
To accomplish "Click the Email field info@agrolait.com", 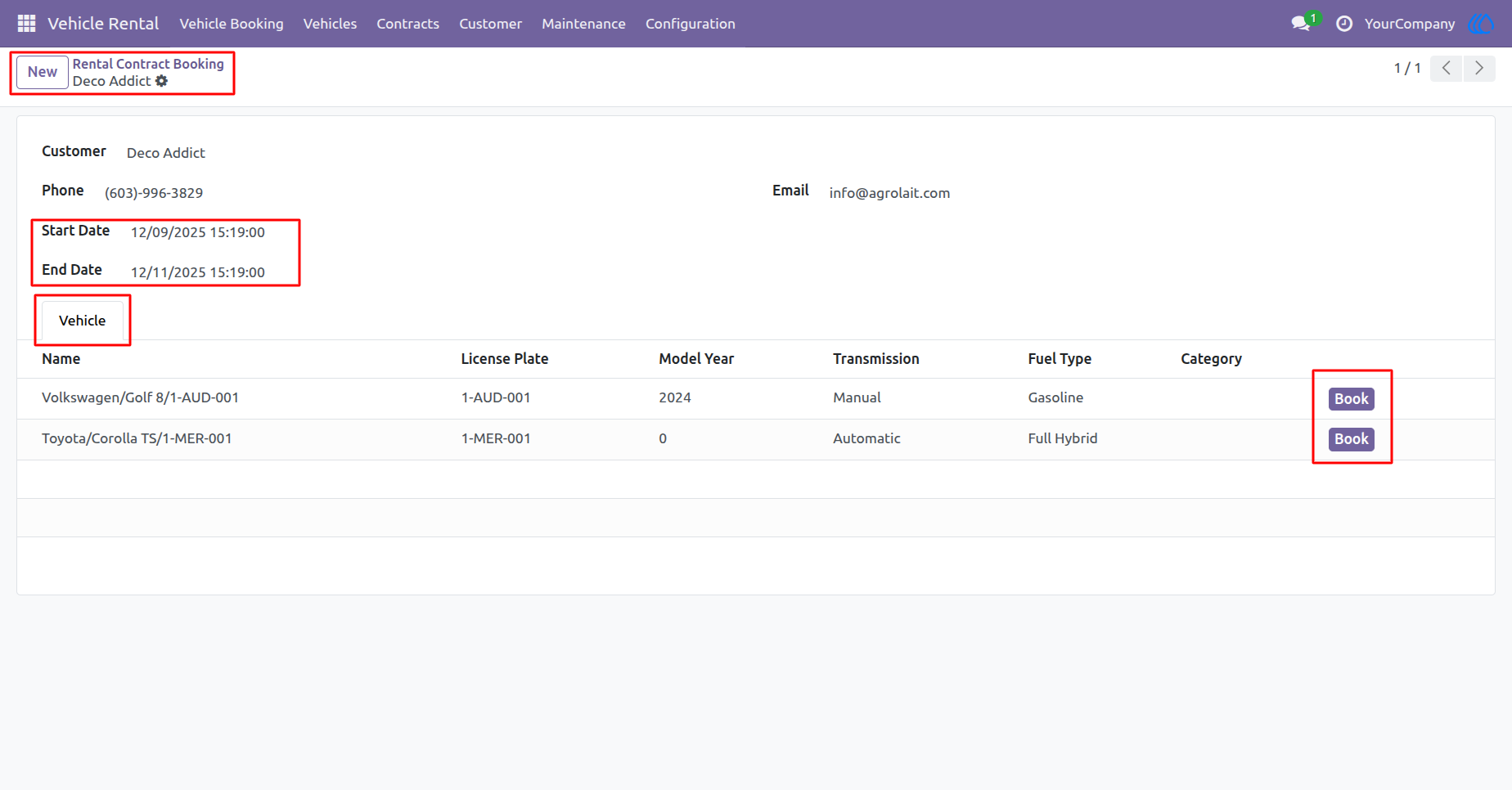I will (889, 193).
